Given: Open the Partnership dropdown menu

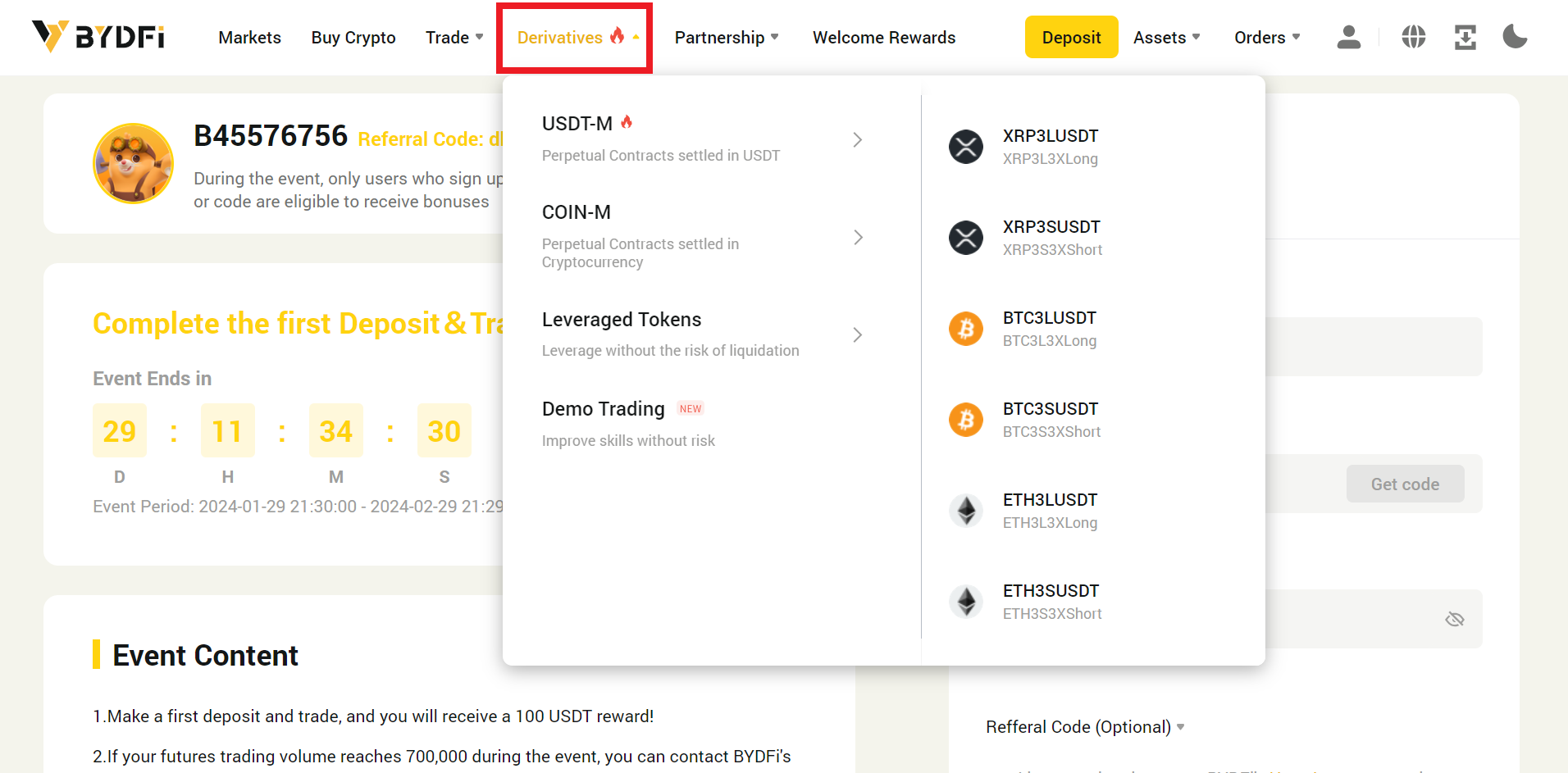Looking at the screenshot, I should (727, 38).
